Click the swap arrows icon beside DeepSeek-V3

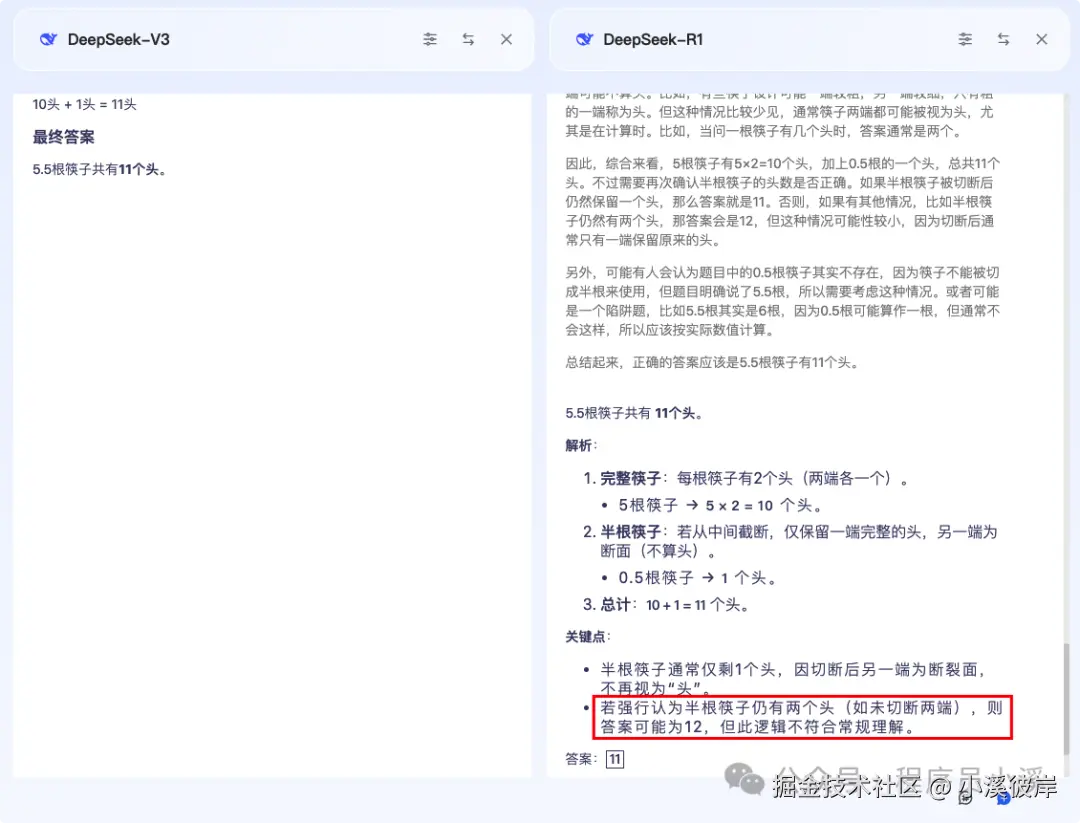468,39
